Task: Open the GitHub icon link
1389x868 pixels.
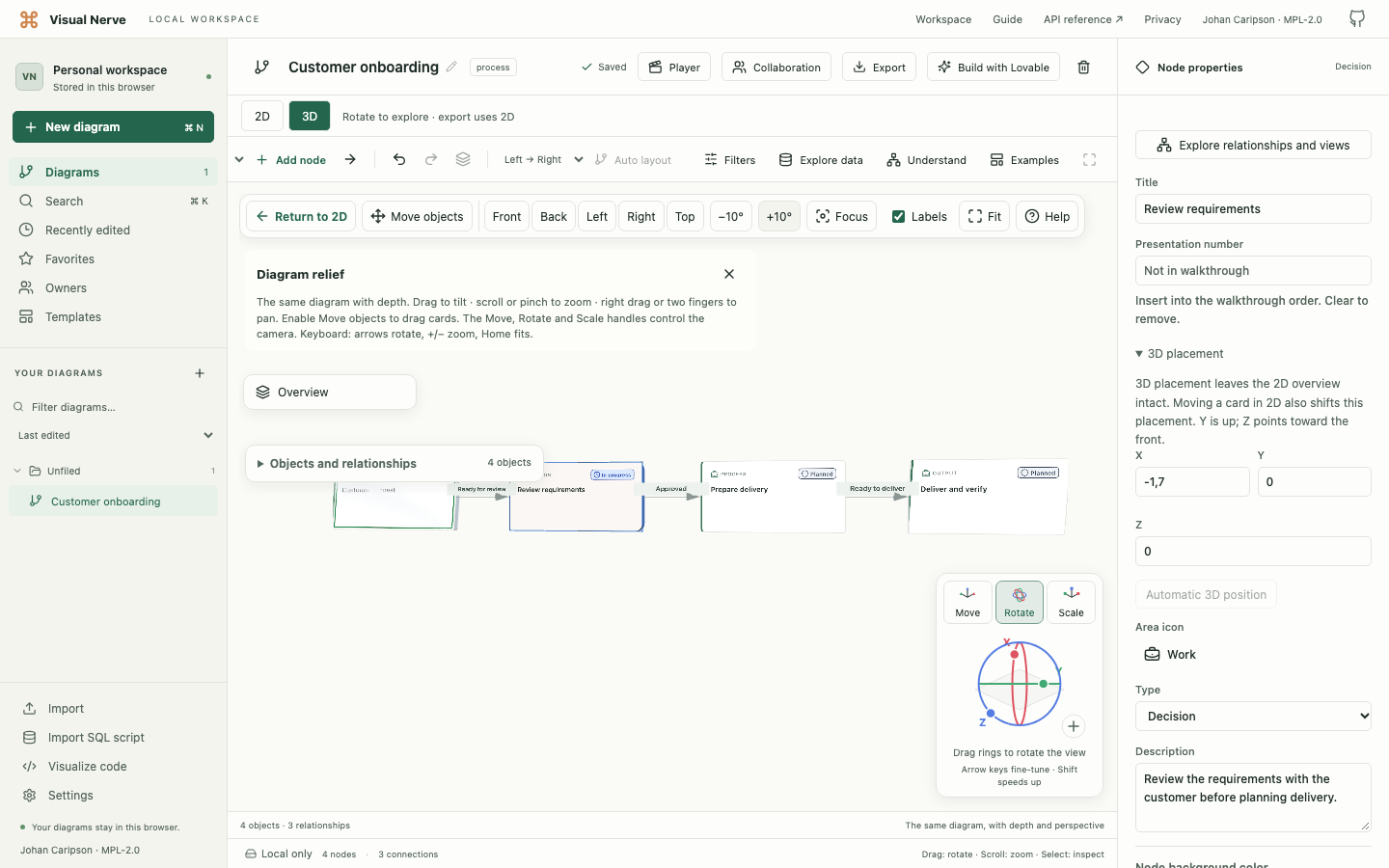Action: (1357, 19)
